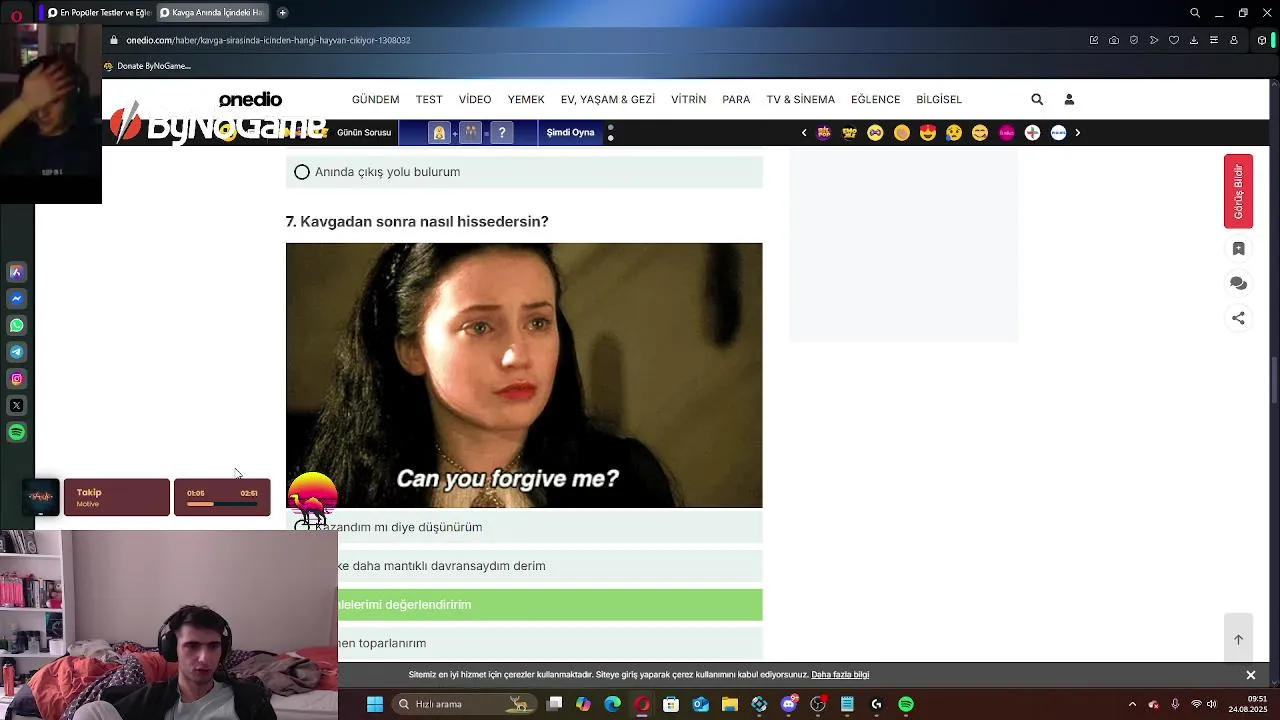
Task: Open ad blocker shield icon
Action: click(1134, 40)
